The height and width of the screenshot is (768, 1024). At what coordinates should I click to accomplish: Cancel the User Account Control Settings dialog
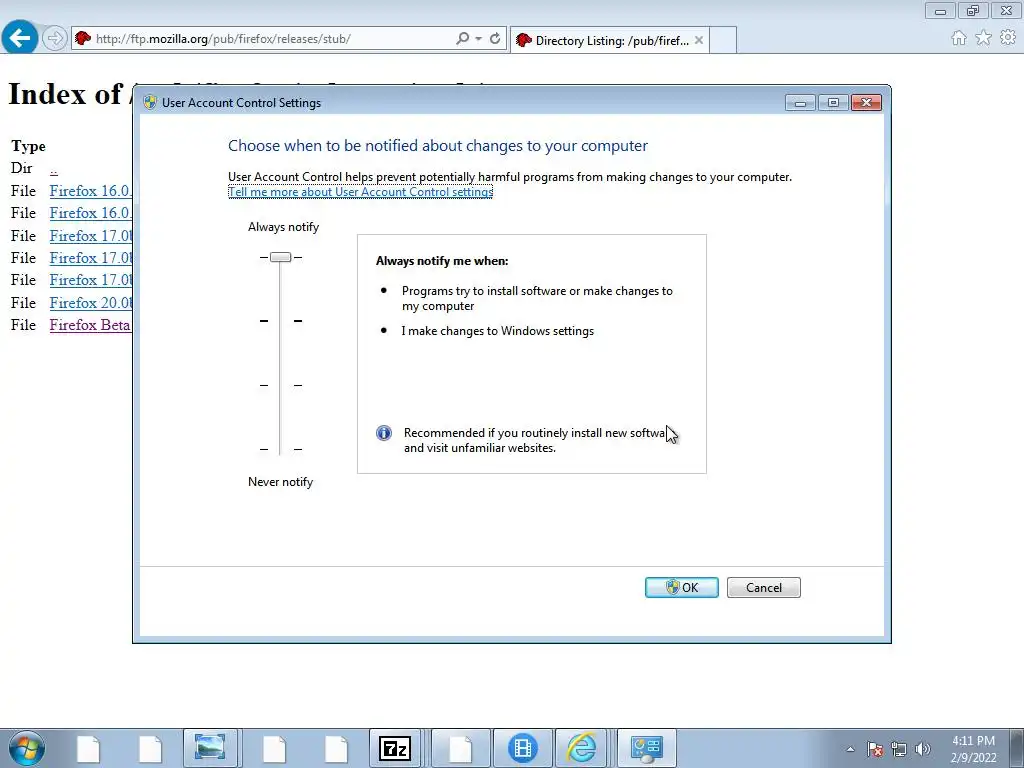coord(763,587)
